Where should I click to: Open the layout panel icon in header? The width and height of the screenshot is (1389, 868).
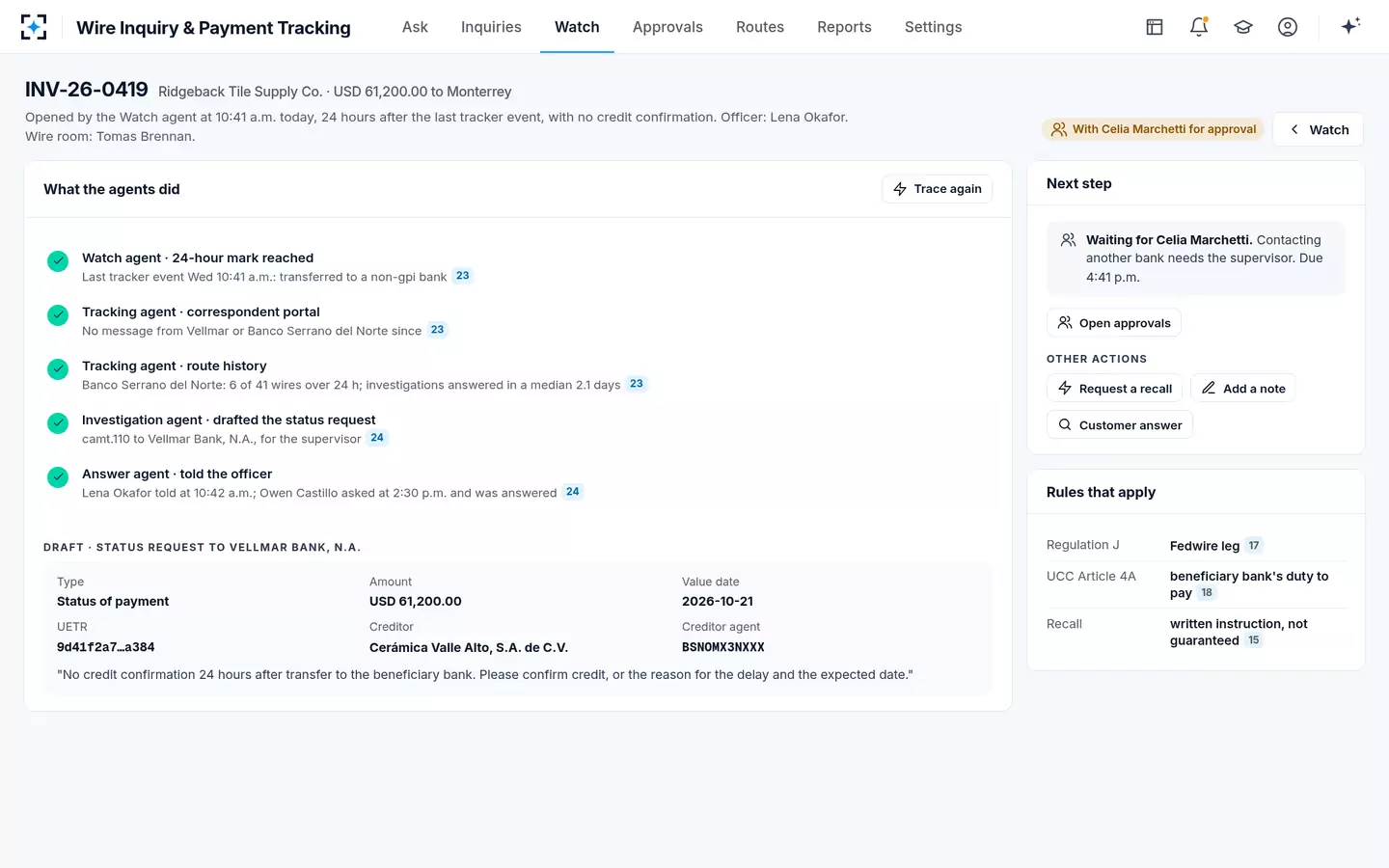(1155, 27)
